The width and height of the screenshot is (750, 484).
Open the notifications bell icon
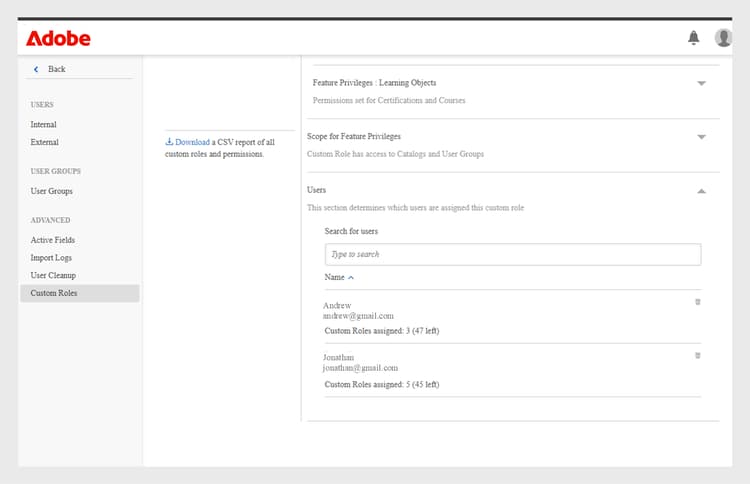(x=693, y=38)
